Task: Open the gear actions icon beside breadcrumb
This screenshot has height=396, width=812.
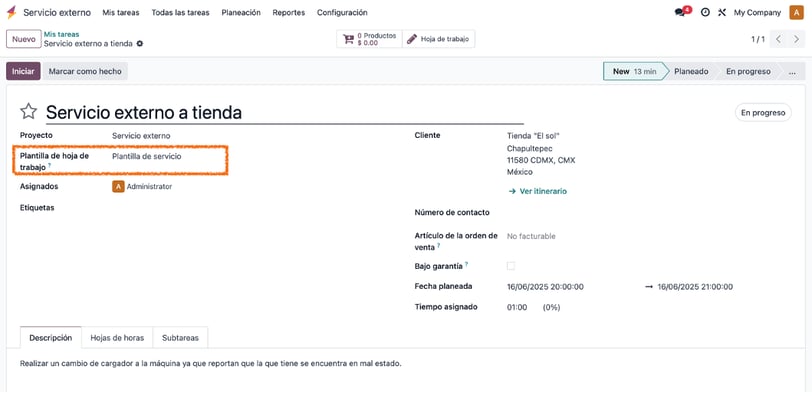Action: point(140,44)
